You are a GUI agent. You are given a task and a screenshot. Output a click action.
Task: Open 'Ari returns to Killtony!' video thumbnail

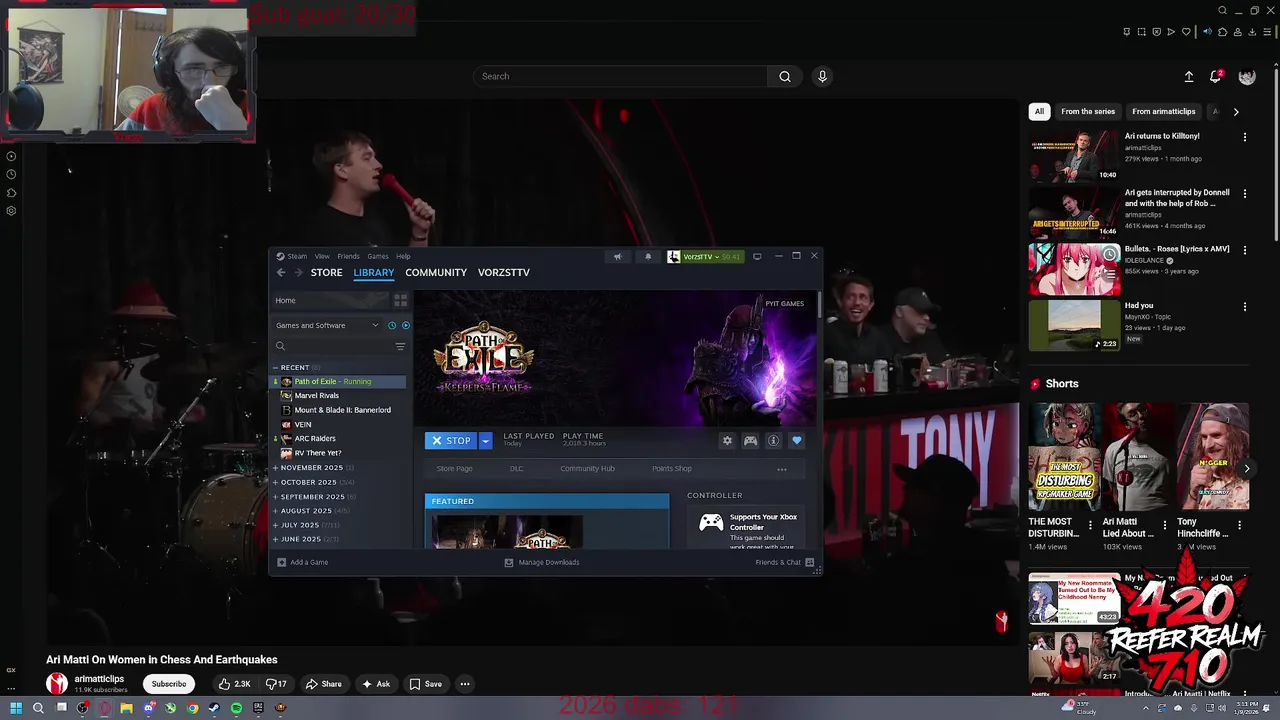[x=1075, y=155]
